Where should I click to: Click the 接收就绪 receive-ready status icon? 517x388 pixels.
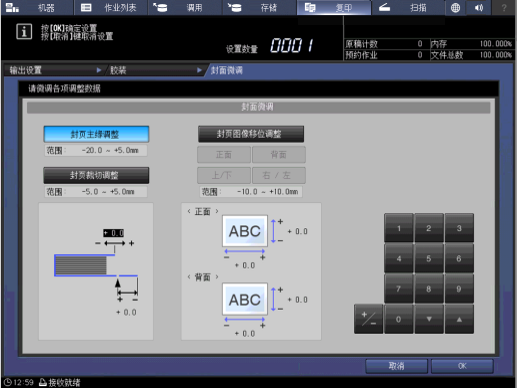coord(43,382)
